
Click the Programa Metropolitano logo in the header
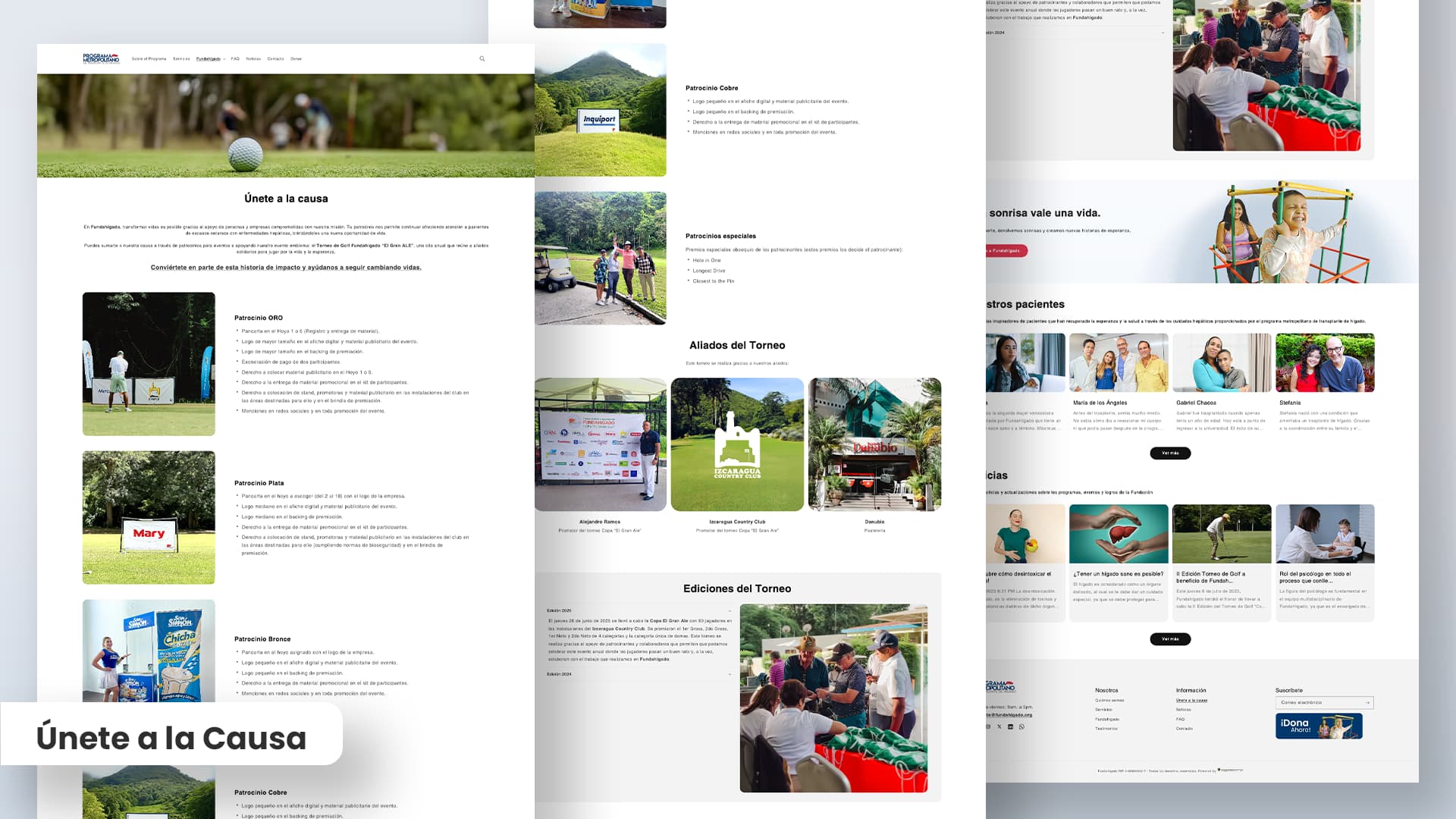101,58
